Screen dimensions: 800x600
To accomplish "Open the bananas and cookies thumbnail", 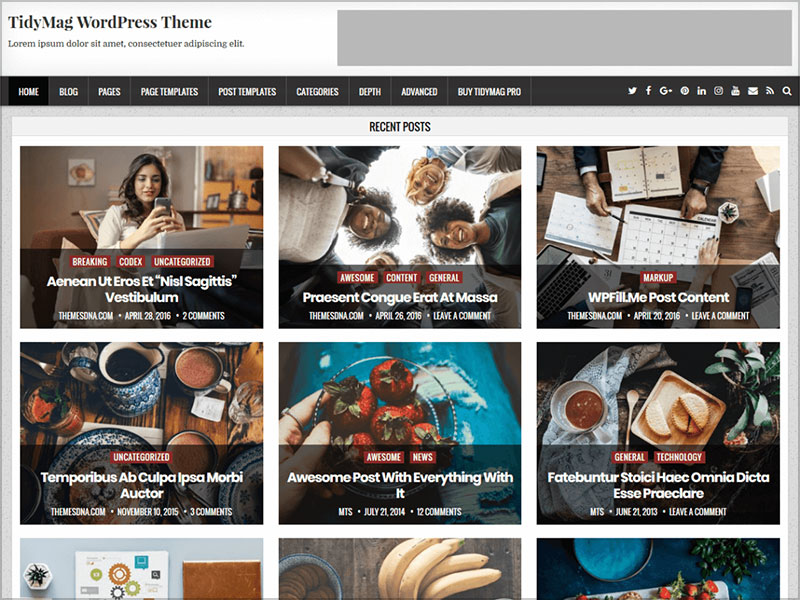I will (x=400, y=568).
